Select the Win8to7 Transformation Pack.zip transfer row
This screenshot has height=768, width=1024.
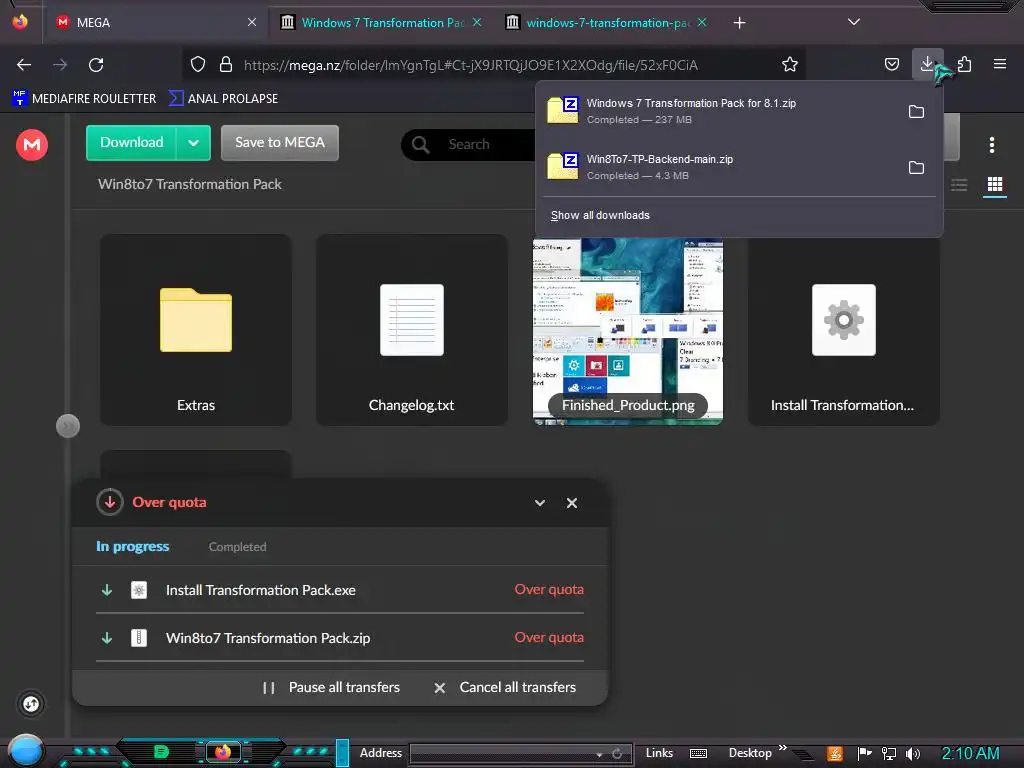(x=340, y=638)
